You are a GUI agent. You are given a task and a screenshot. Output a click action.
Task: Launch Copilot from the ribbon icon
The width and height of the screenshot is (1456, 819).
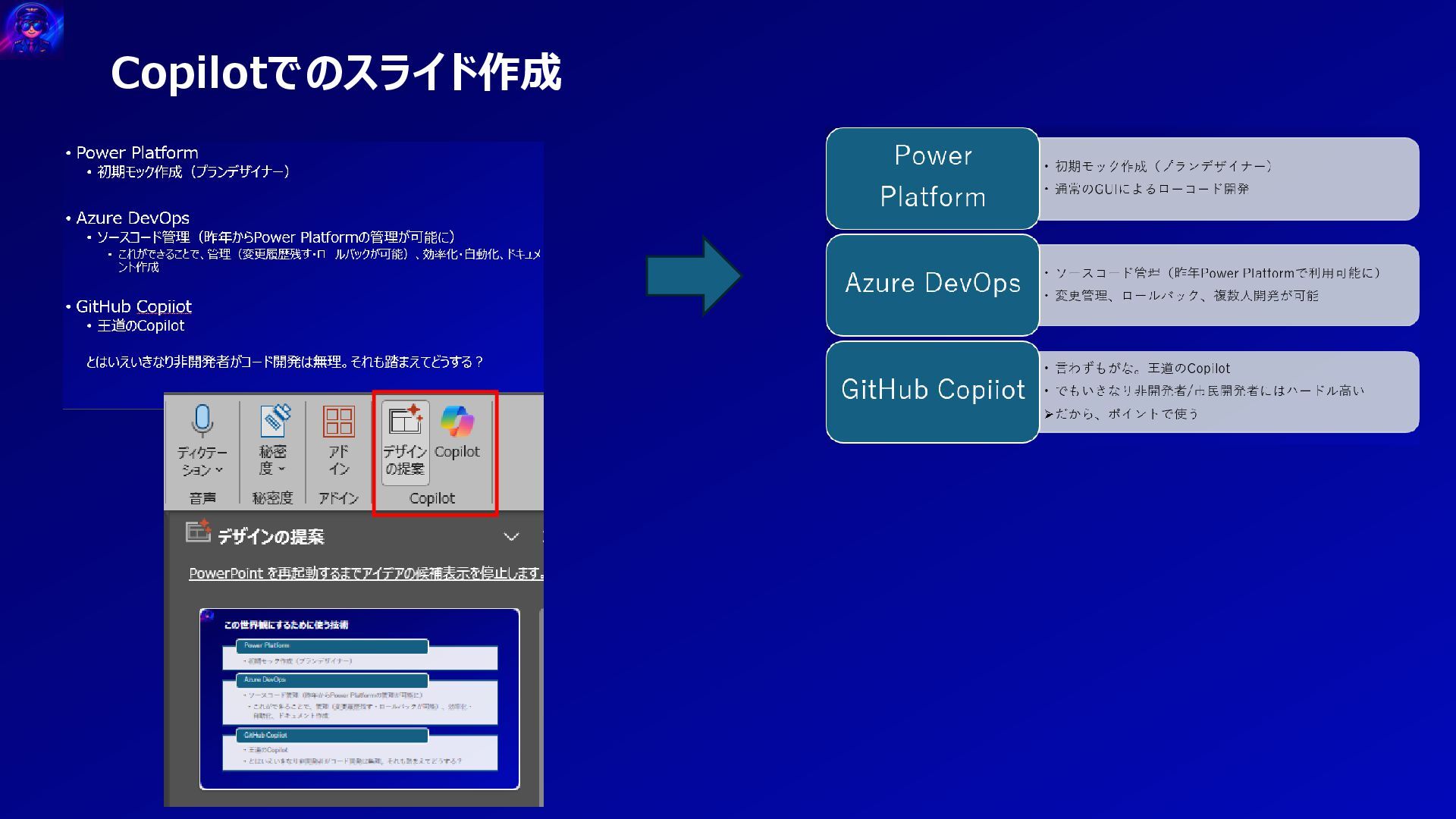coord(457,422)
